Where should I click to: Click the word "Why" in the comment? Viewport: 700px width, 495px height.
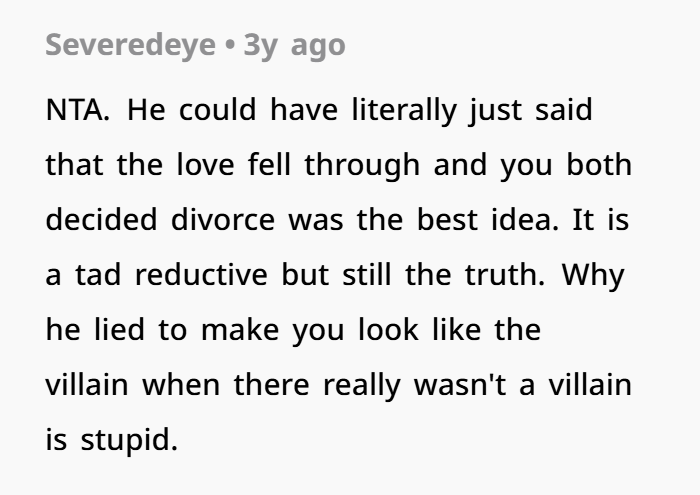(593, 276)
